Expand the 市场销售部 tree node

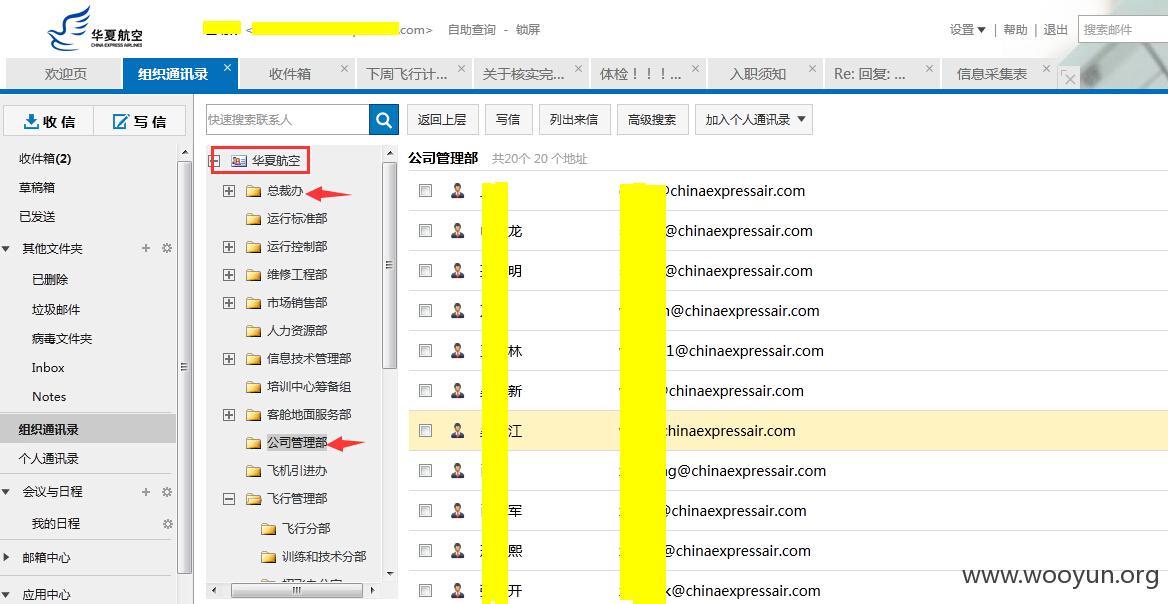(229, 303)
